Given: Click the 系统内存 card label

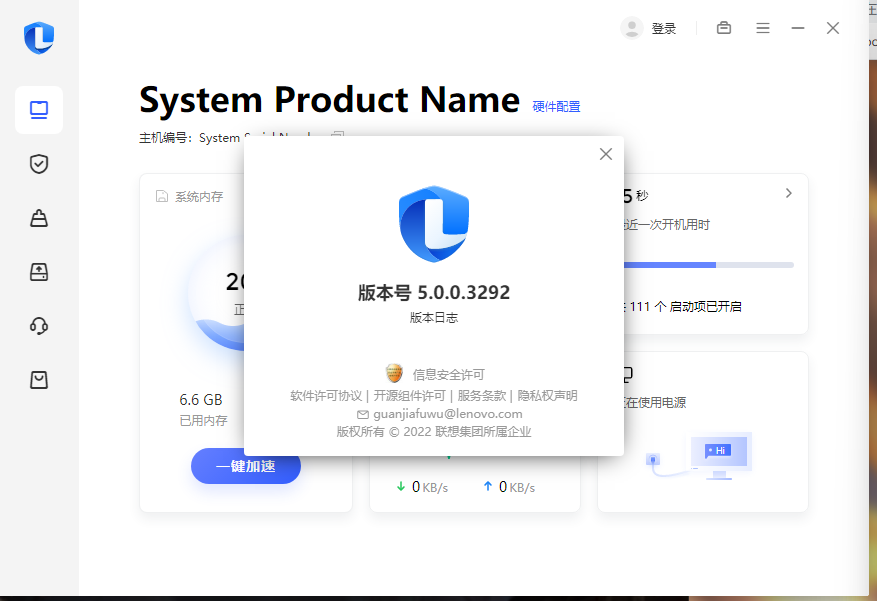Looking at the screenshot, I should [x=199, y=197].
